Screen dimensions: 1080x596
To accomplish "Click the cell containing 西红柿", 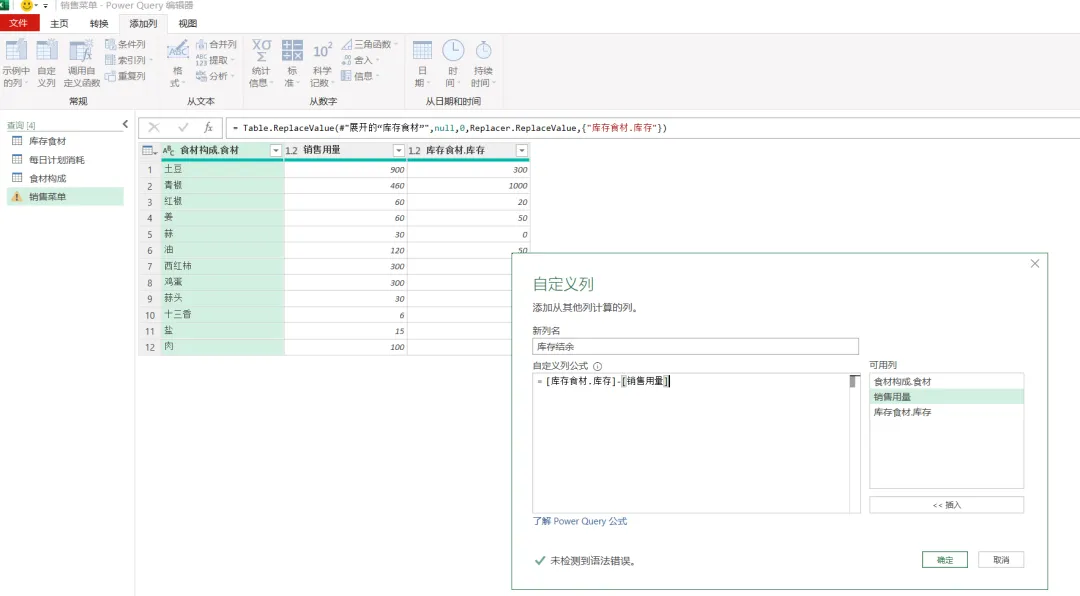I will click(222, 266).
